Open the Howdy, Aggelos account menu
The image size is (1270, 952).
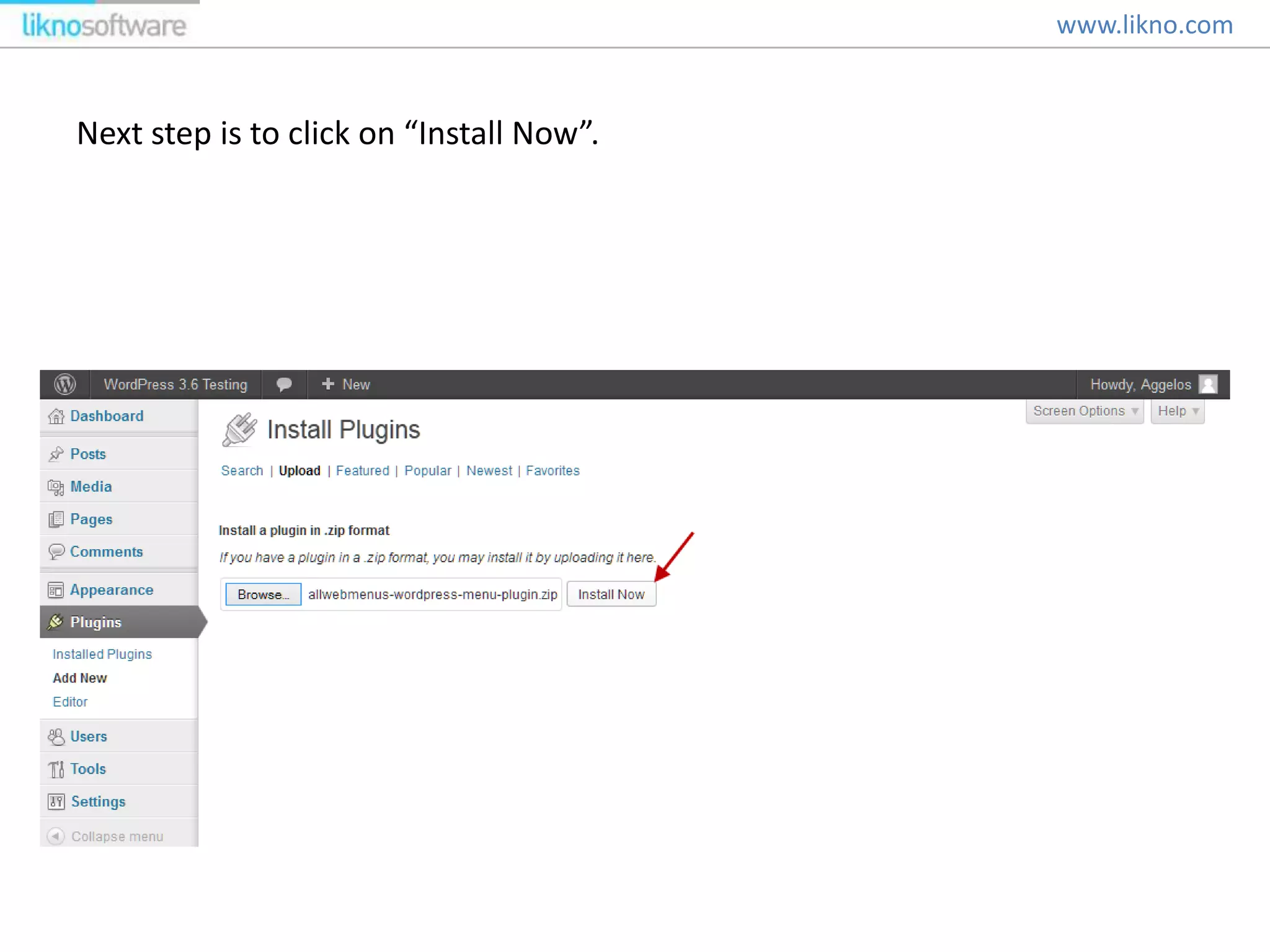[1152, 384]
